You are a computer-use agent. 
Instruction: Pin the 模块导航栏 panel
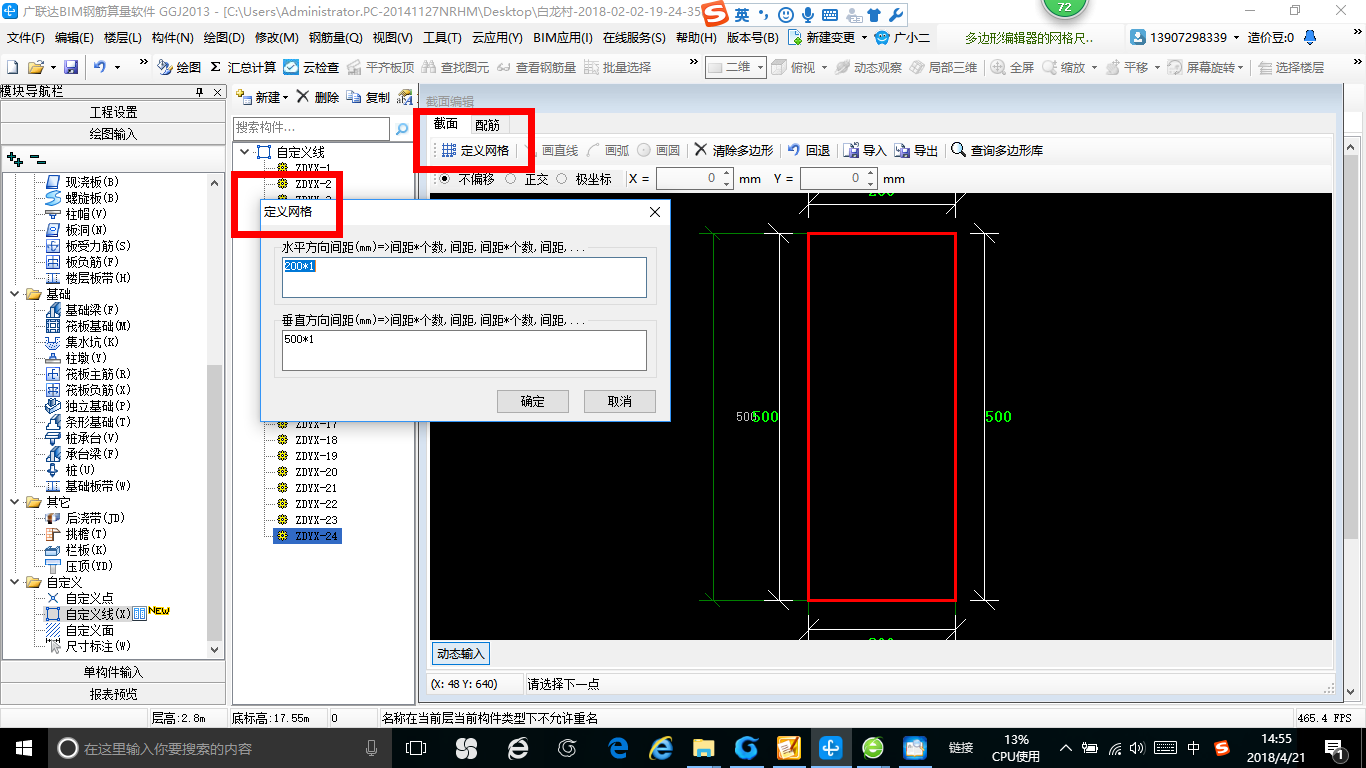click(x=199, y=91)
